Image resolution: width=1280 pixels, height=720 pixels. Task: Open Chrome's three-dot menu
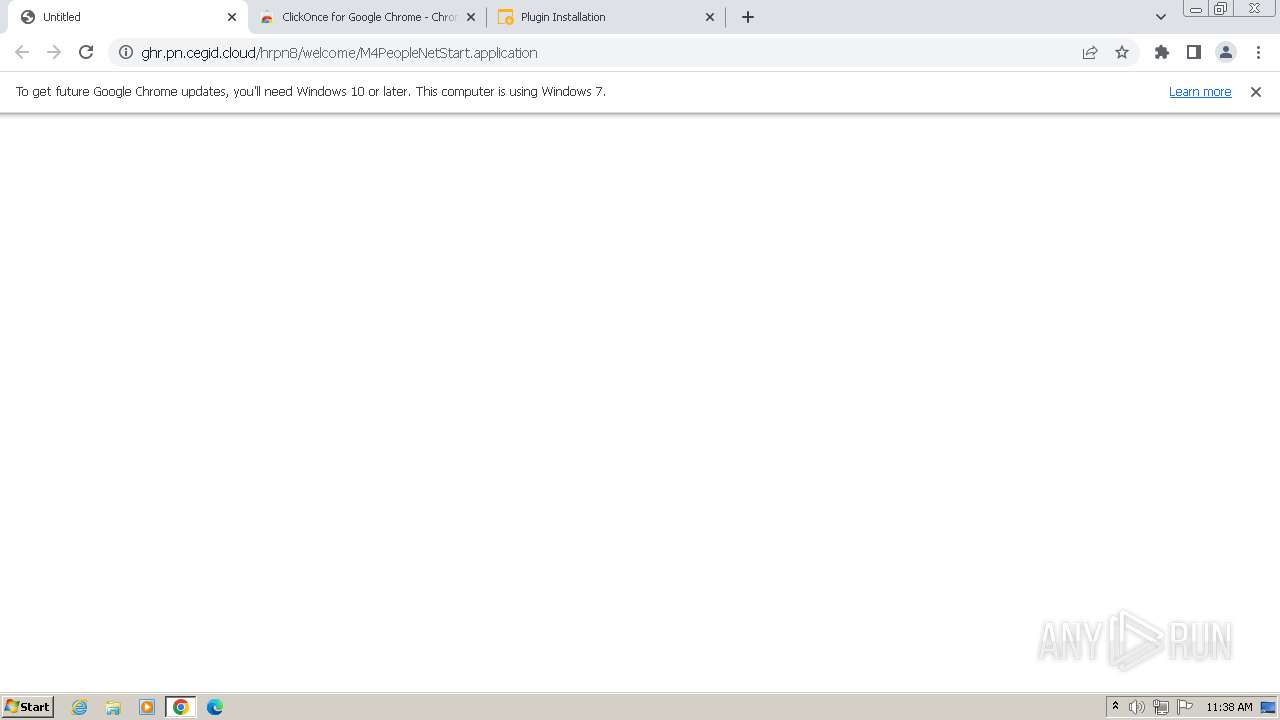(1258, 52)
